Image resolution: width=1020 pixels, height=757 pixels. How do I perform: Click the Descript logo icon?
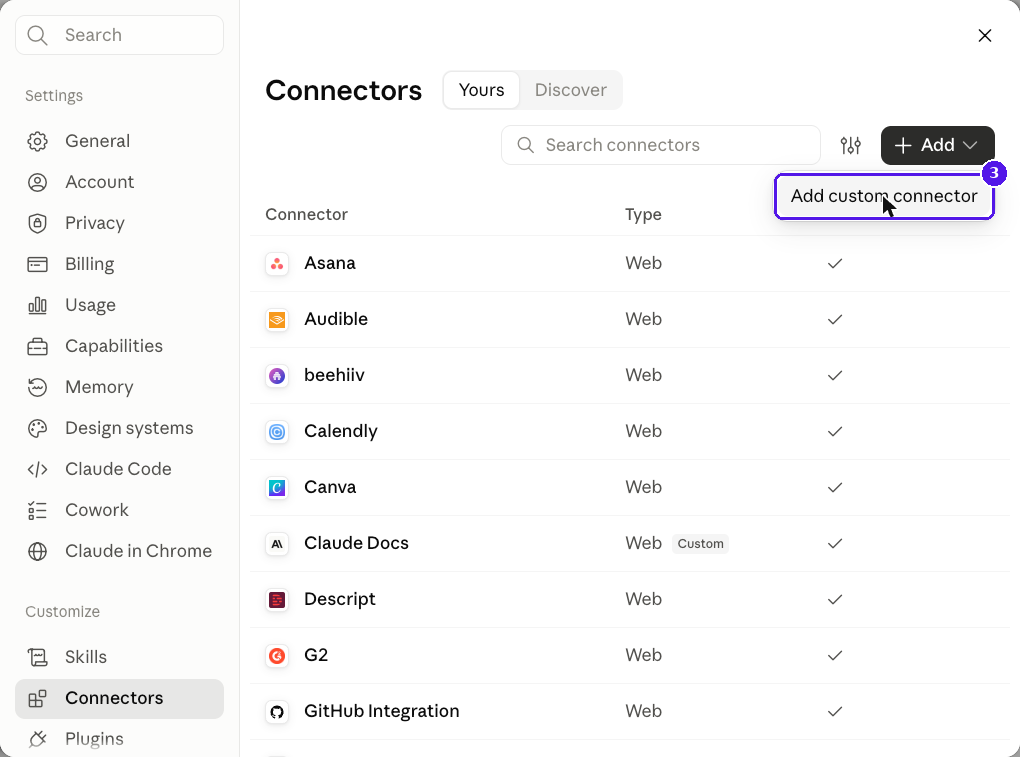coord(277,599)
